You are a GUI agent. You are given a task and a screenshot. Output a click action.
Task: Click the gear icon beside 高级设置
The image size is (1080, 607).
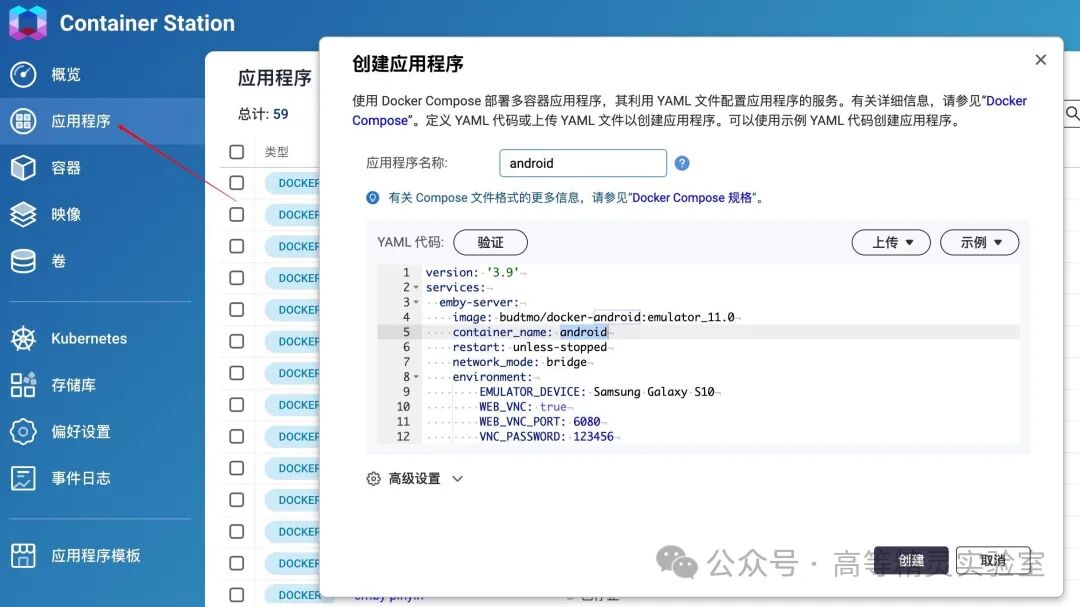pos(373,479)
